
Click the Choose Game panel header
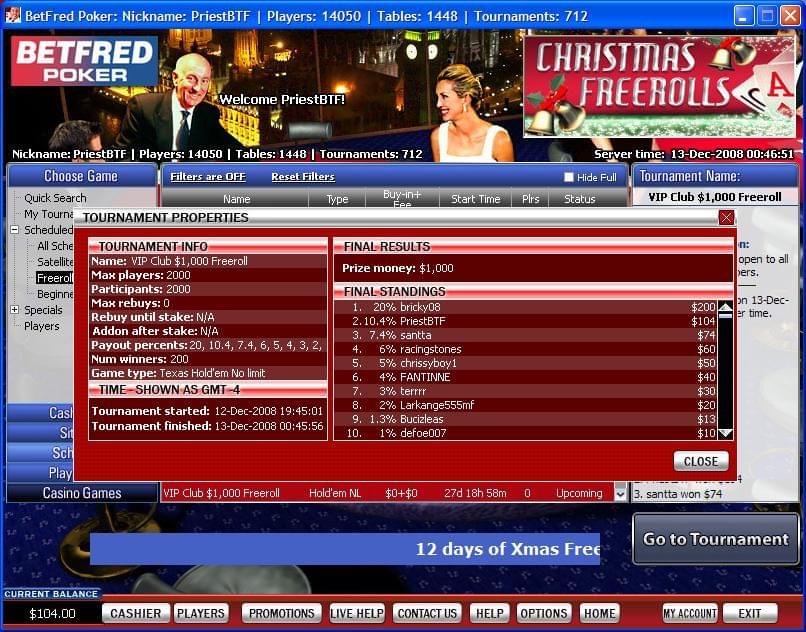(x=82, y=176)
